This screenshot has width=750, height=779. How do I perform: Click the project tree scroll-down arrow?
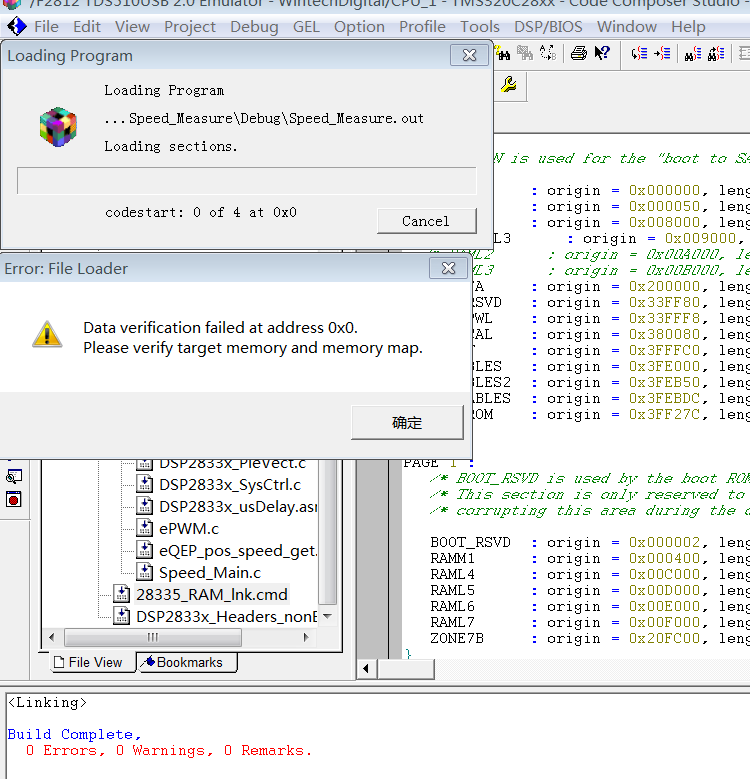click(x=327, y=616)
